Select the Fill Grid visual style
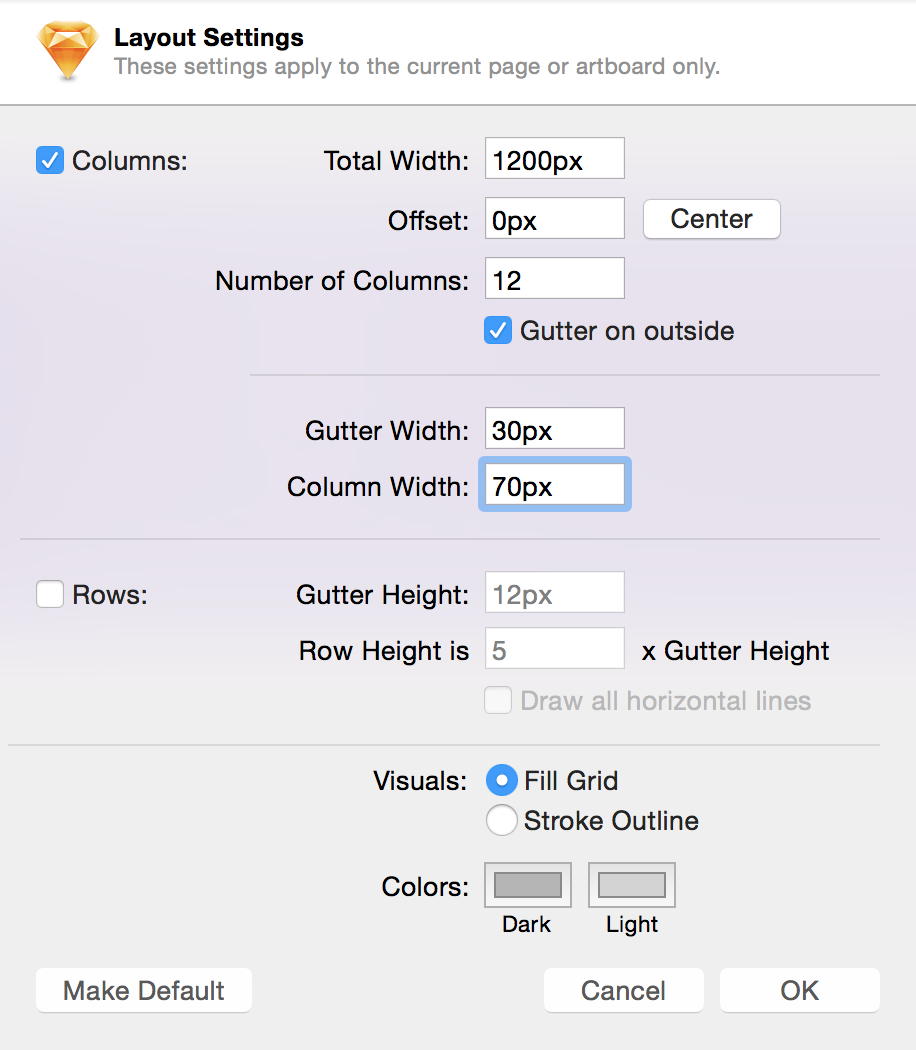The image size is (916, 1050). click(x=501, y=780)
